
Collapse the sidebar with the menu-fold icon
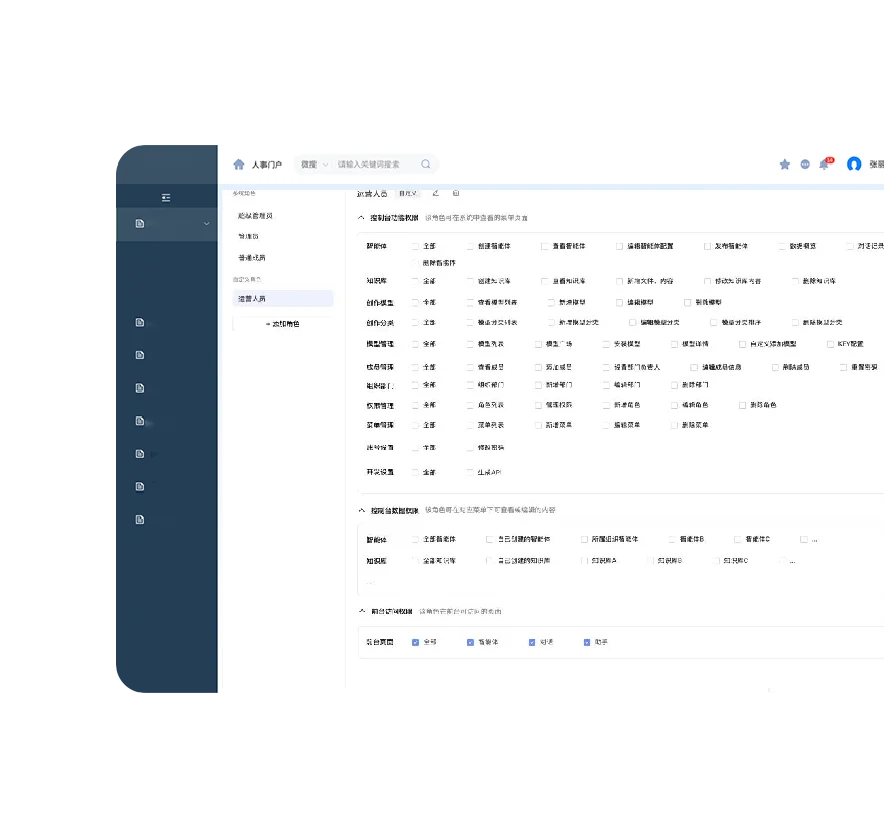pos(166,198)
